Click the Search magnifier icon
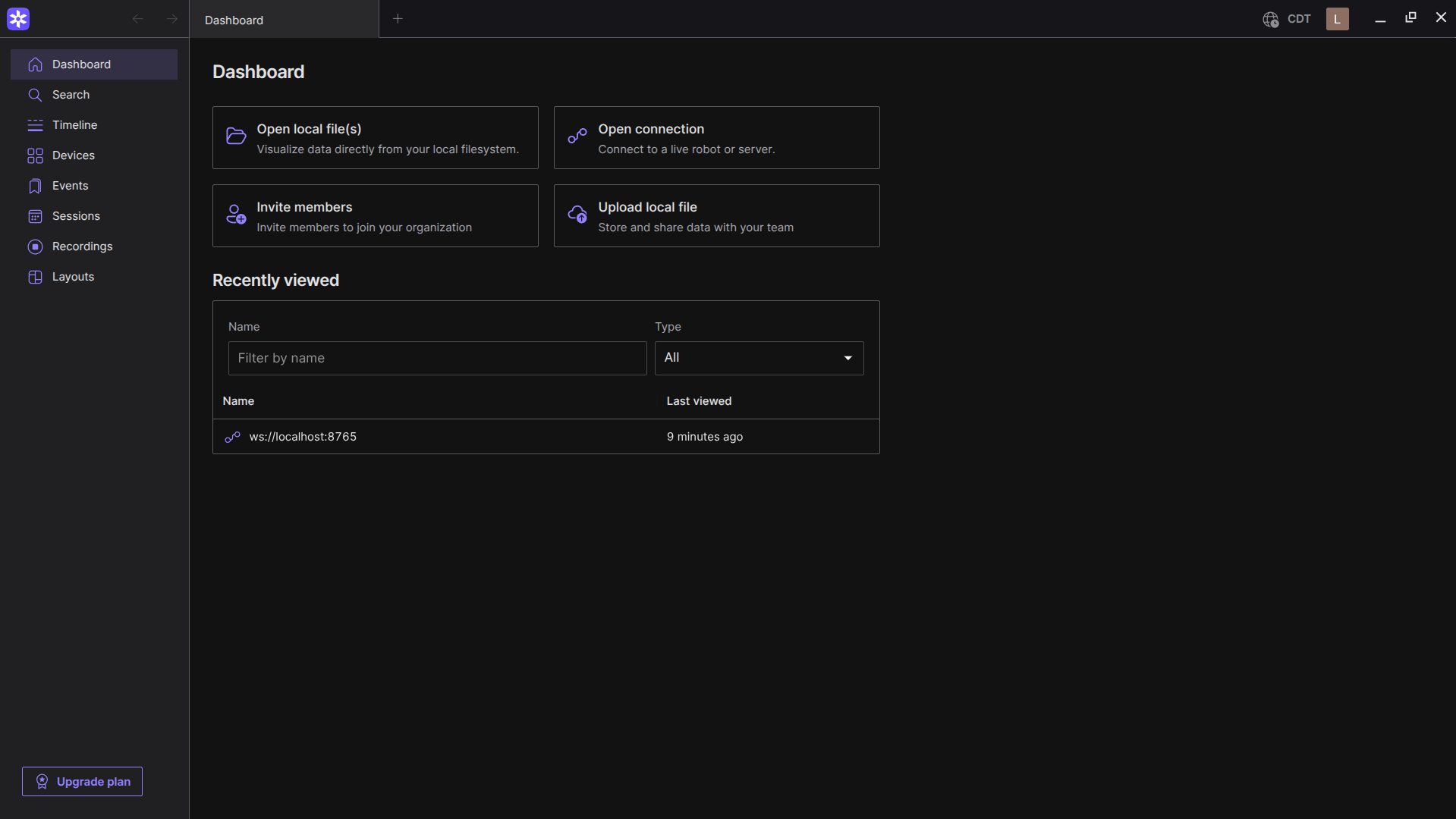 [35, 95]
